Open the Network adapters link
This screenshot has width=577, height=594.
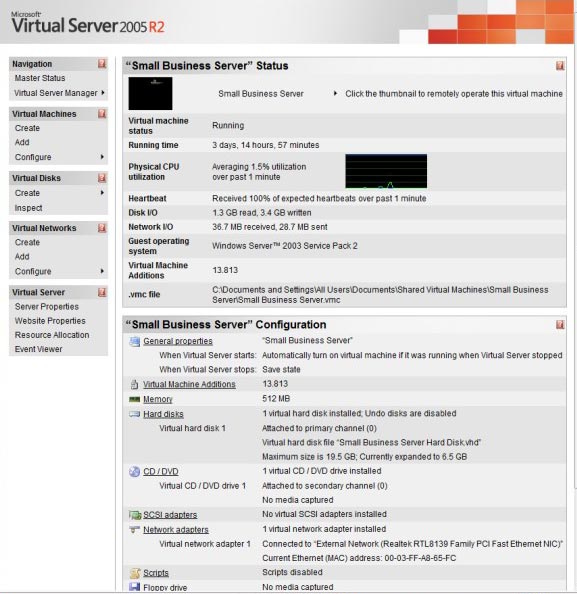pyautogui.click(x=176, y=529)
